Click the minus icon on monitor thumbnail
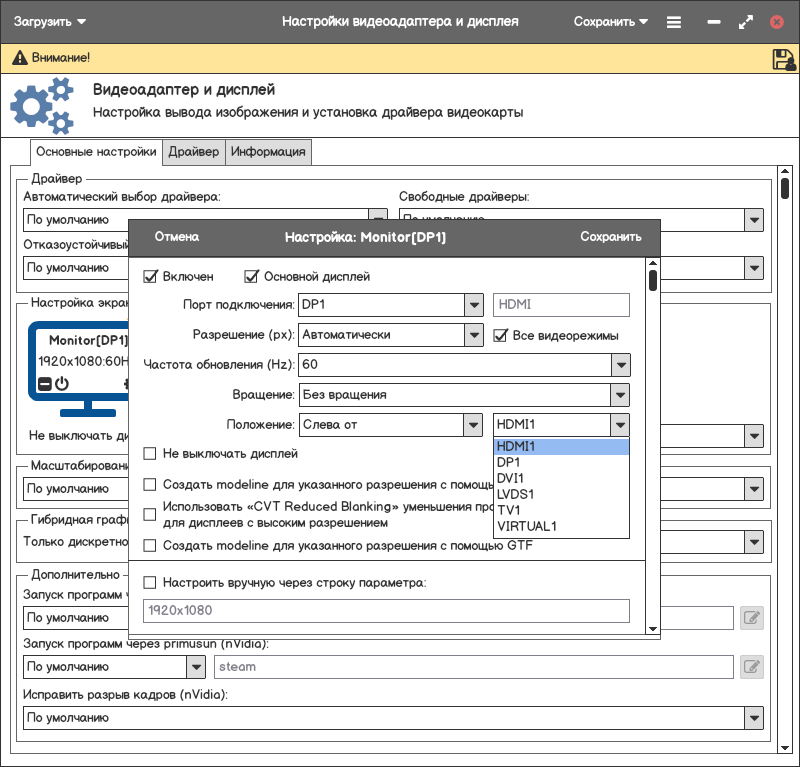 pos(44,383)
